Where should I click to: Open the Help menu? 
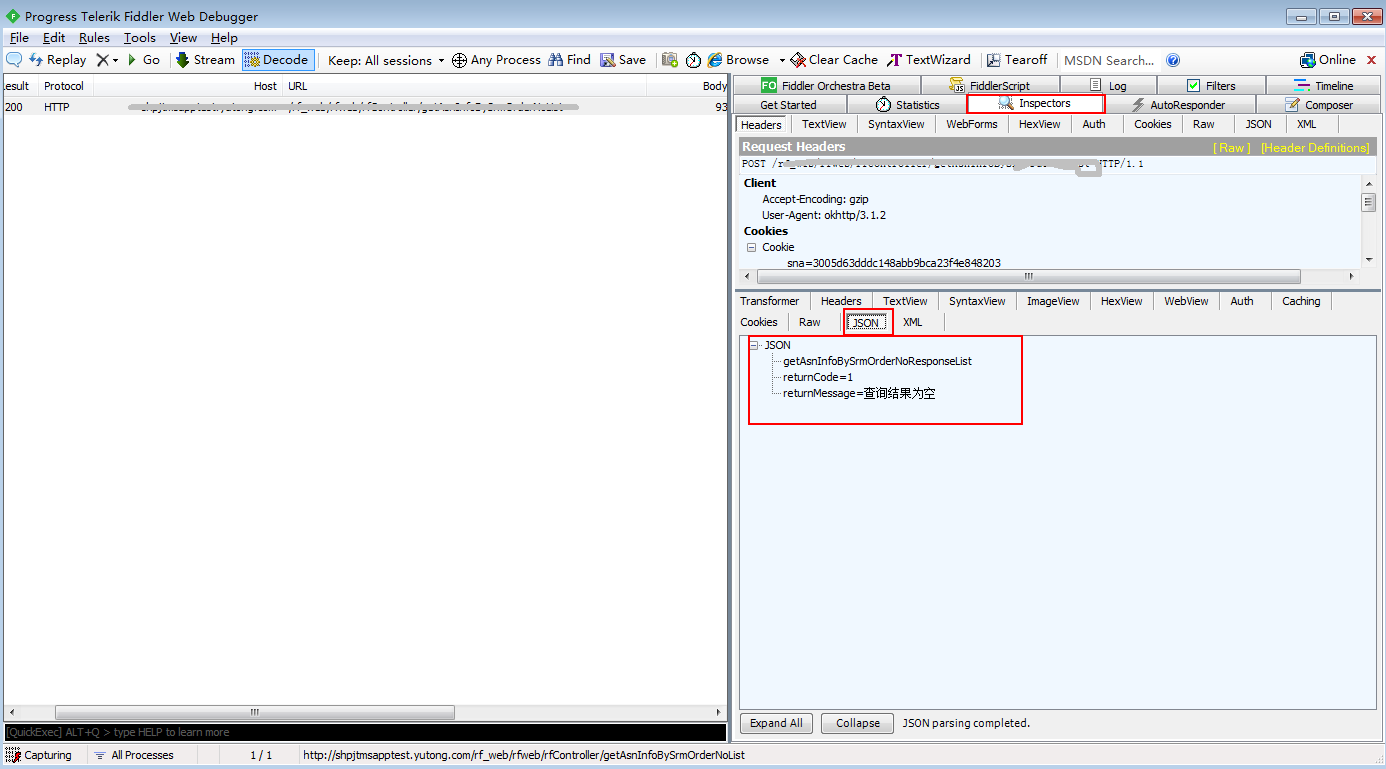tap(224, 38)
